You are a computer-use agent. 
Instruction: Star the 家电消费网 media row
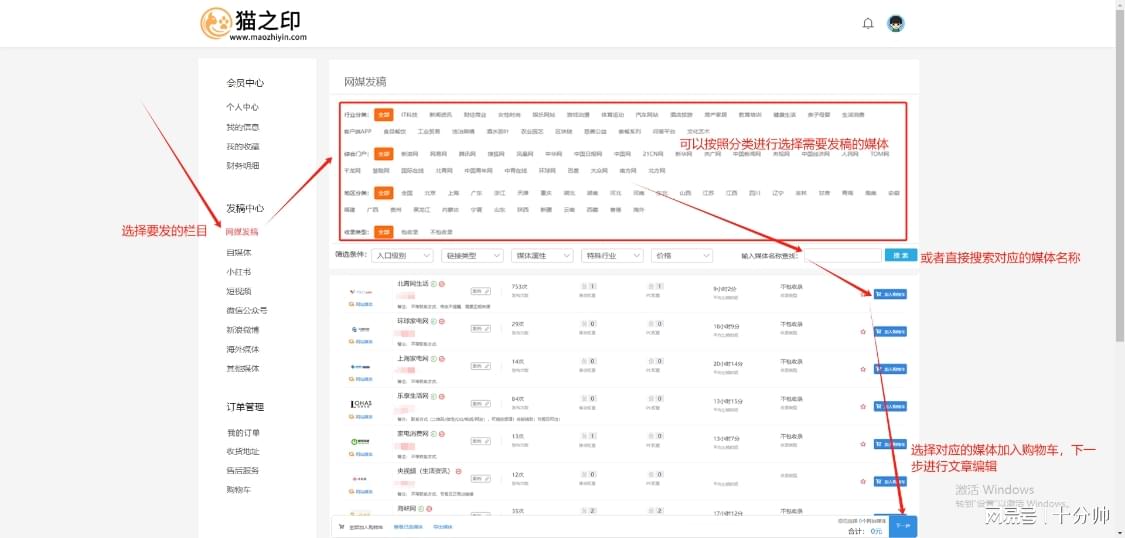pyautogui.click(x=863, y=444)
